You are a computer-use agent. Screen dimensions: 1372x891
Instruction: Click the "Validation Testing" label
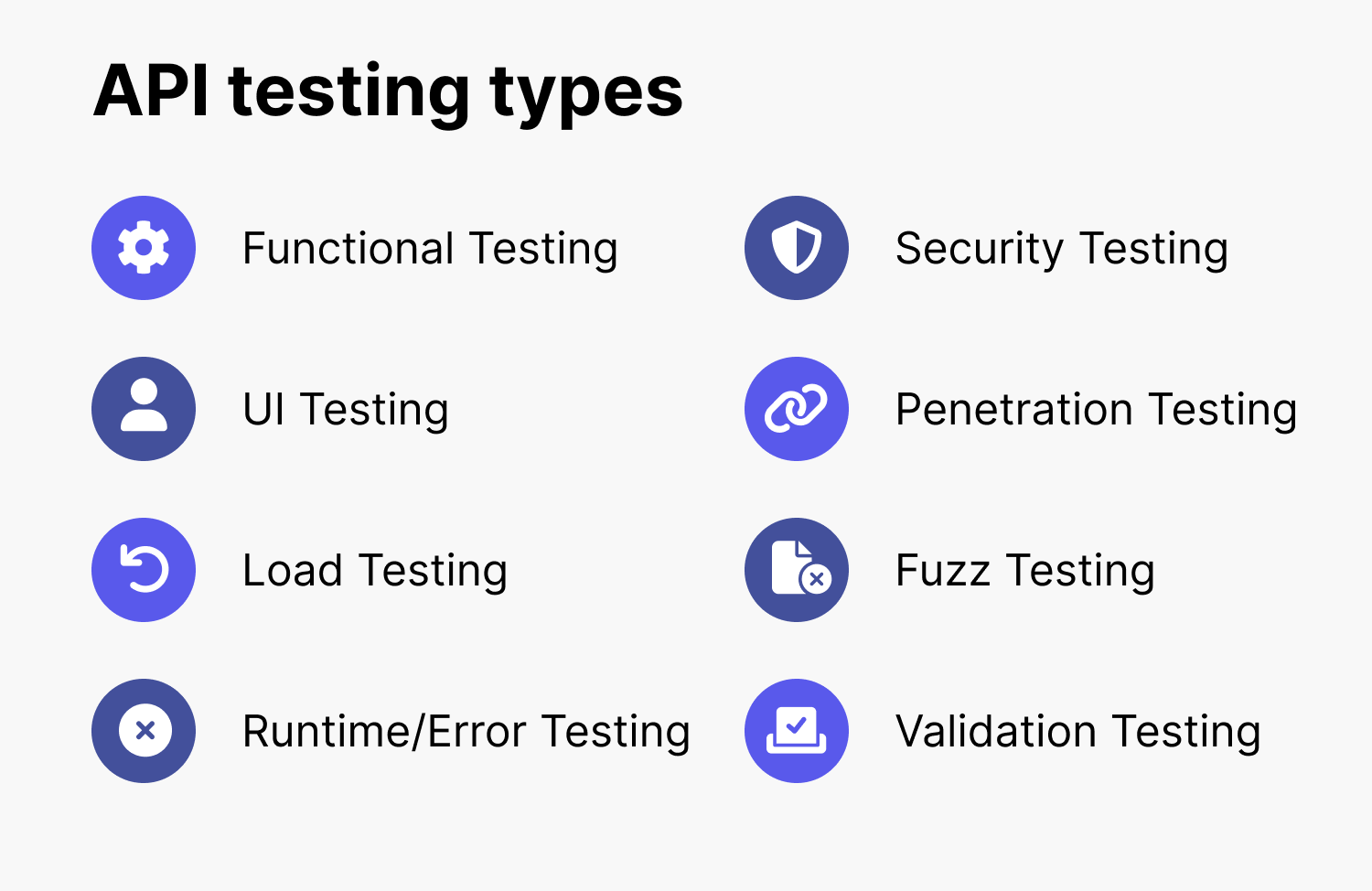1077,732
